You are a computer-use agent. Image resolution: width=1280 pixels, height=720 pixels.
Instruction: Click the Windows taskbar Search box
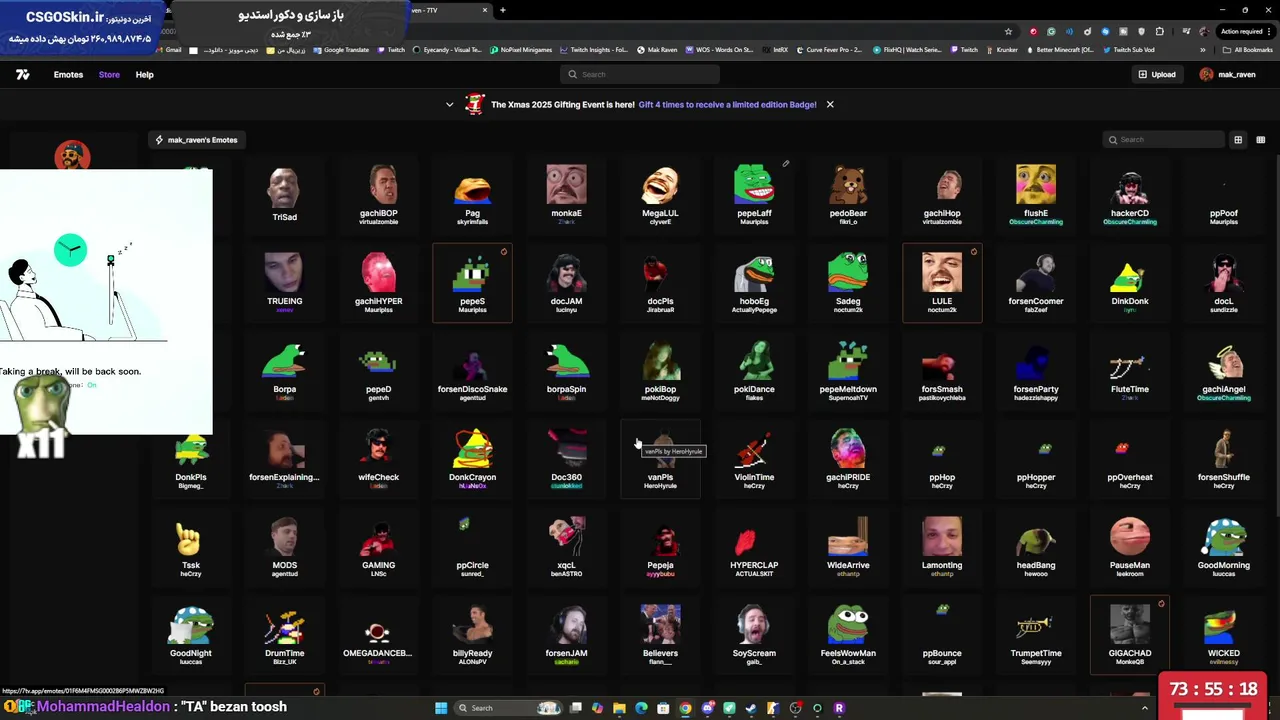[508, 708]
